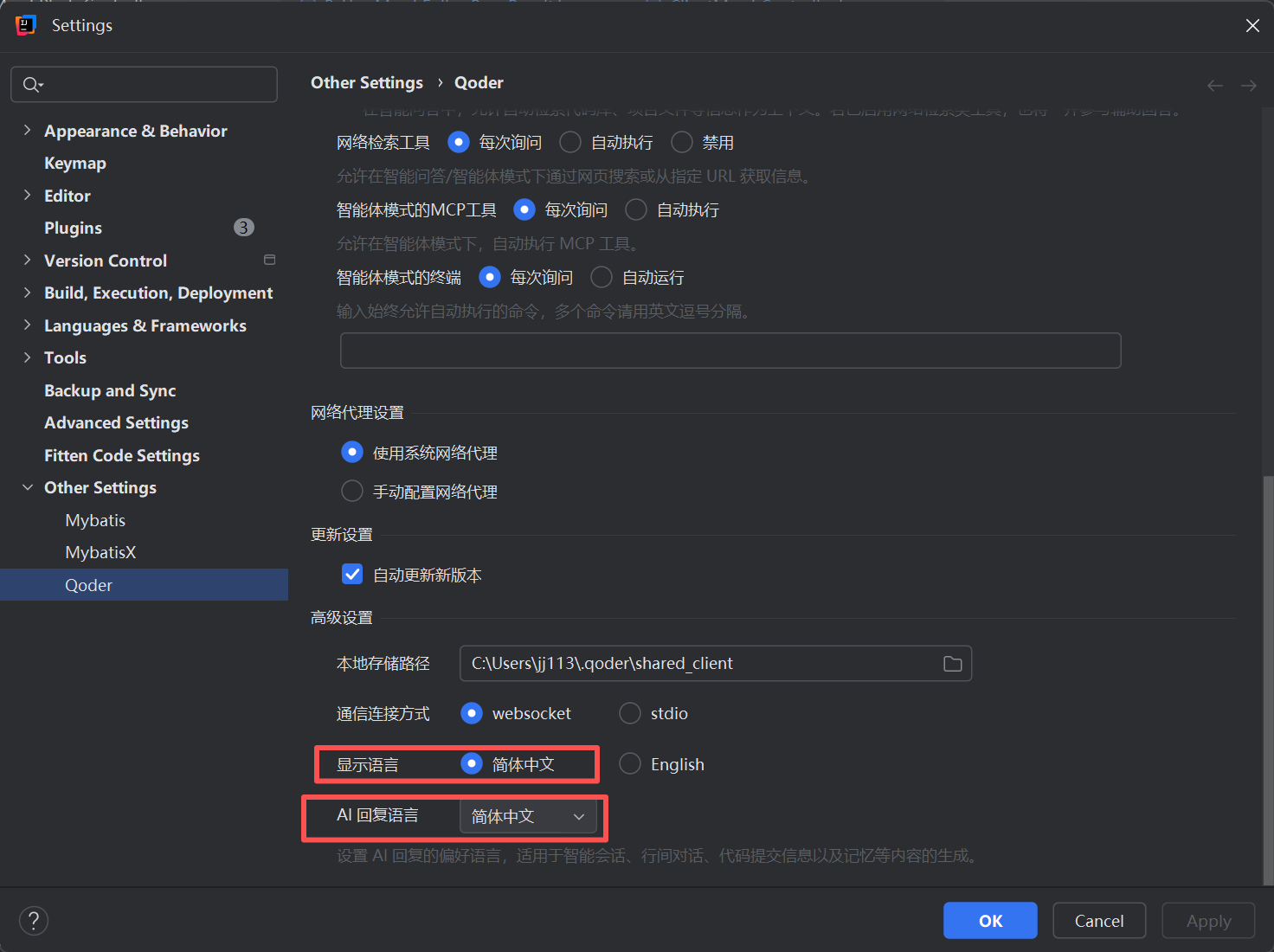
Task: Click the Version Control project-level marker icon
Action: click(x=269, y=260)
